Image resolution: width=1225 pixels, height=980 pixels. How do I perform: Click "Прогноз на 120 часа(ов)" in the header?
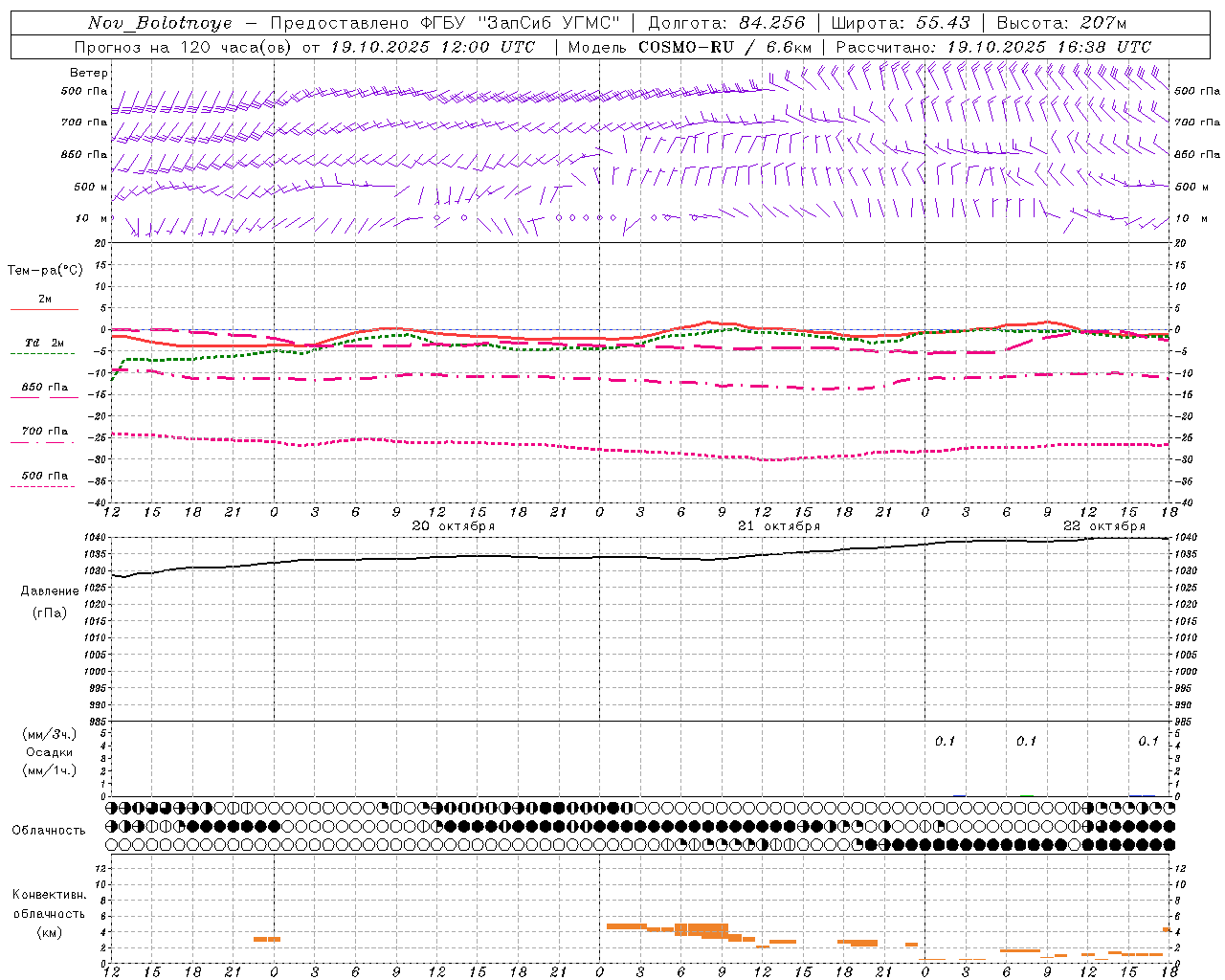(182, 47)
